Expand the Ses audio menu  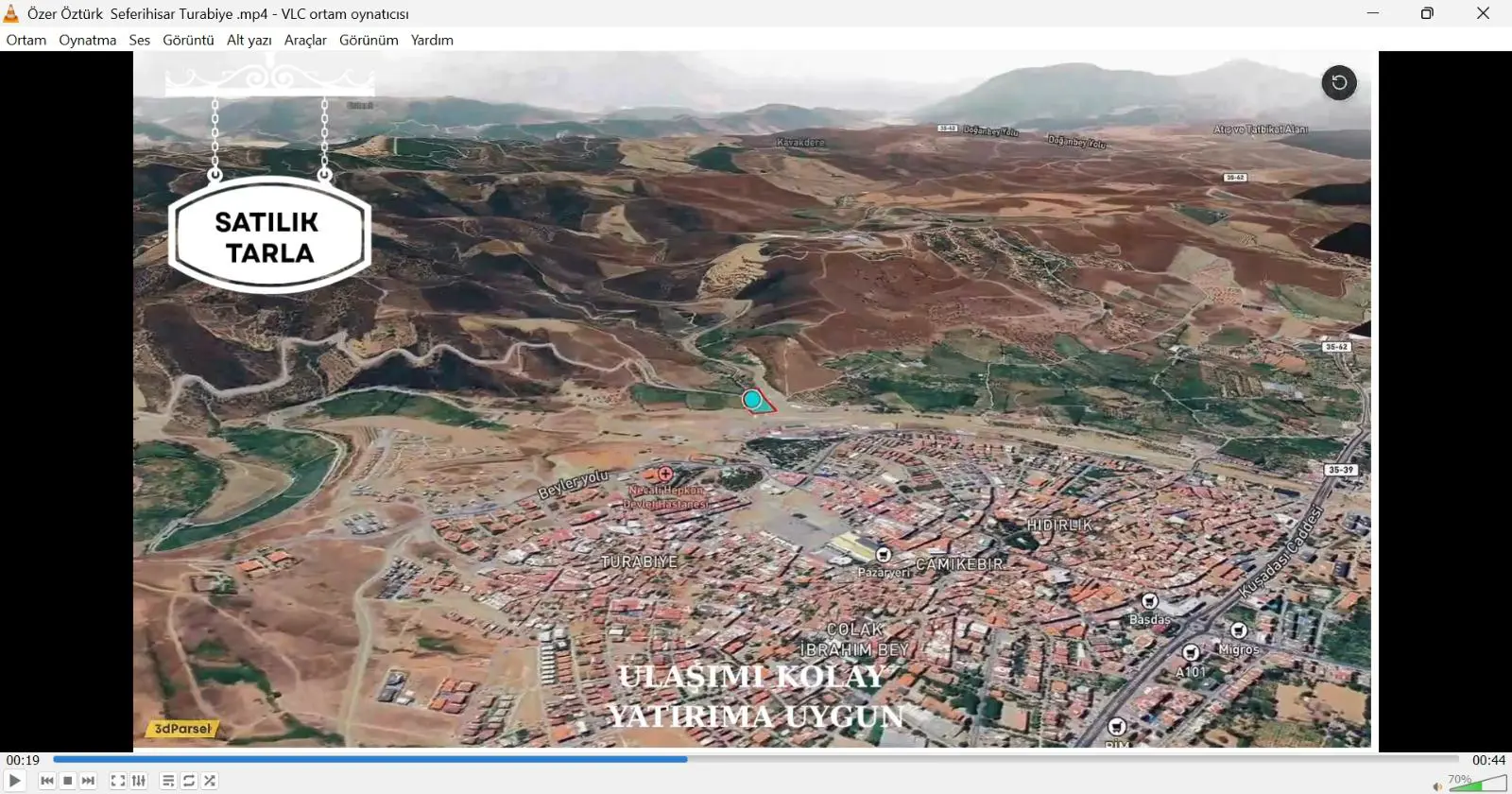(140, 40)
